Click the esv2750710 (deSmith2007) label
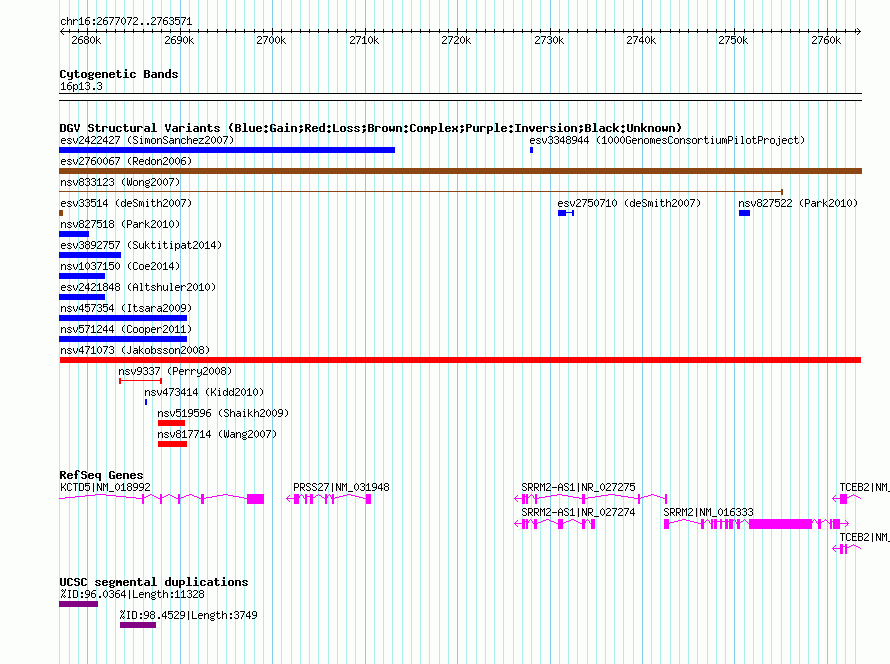 tap(629, 203)
